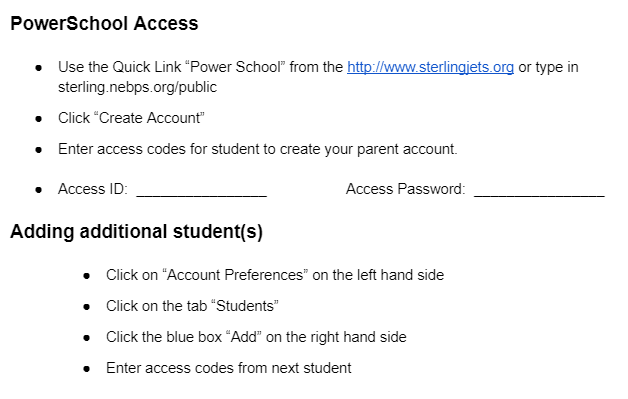Click the PowerSchool Access heading
This screenshot has width=628, height=399.
pyautogui.click(x=104, y=23)
